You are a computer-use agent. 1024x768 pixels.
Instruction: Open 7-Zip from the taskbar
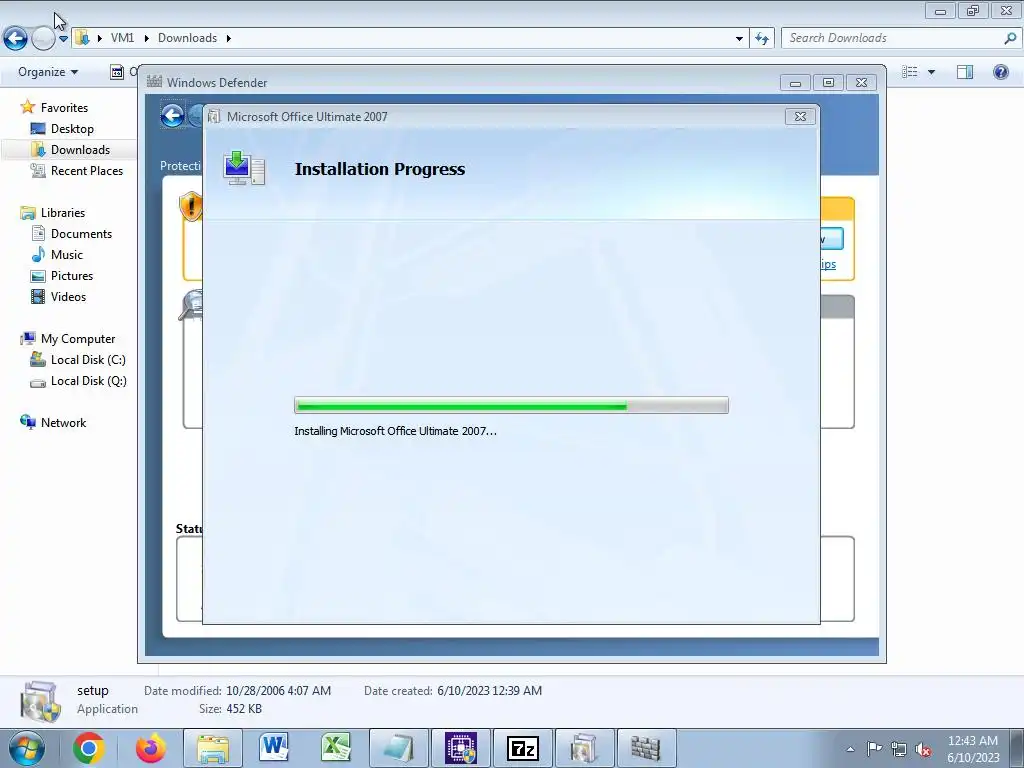(522, 748)
